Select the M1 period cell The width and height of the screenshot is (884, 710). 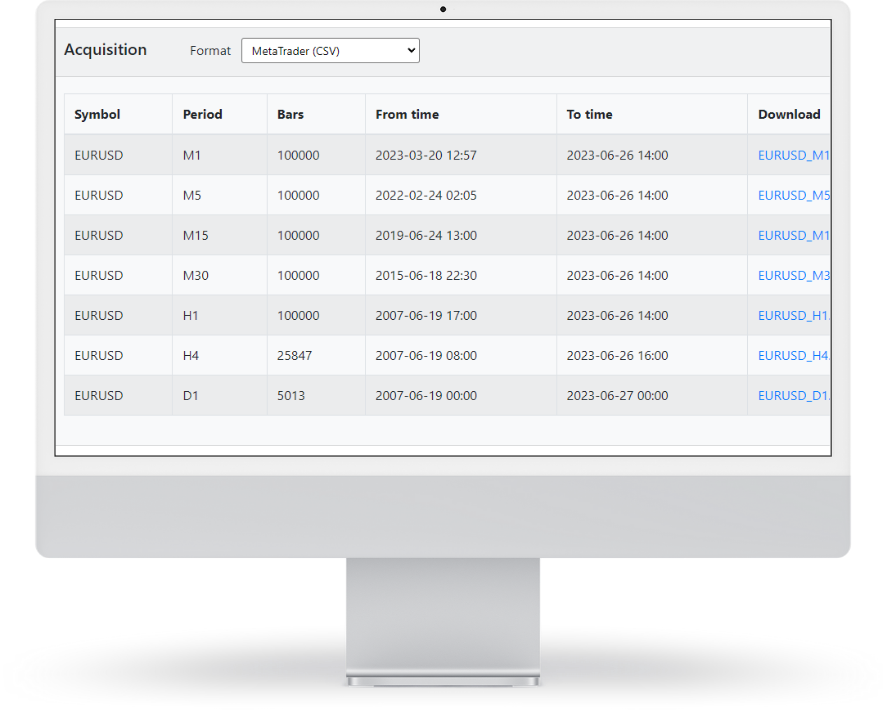(x=192, y=155)
